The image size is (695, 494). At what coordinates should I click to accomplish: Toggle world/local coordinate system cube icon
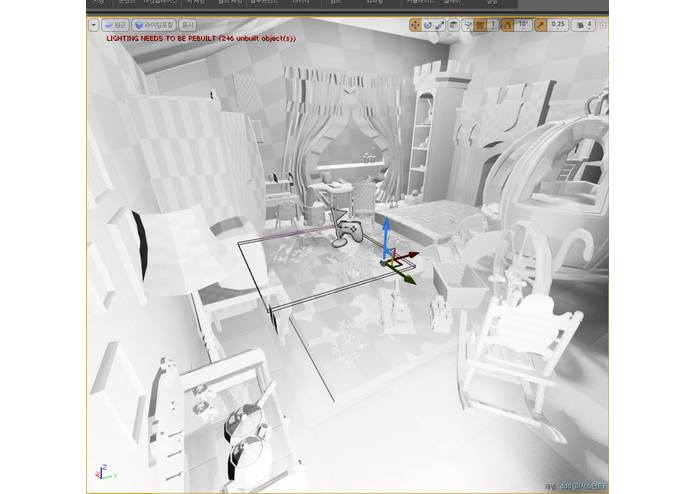click(453, 25)
